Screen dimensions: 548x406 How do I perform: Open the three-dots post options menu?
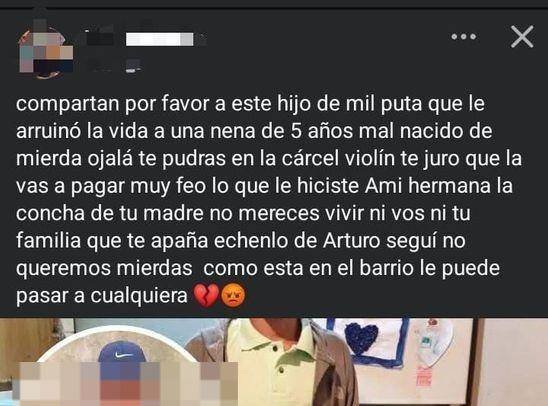464,36
